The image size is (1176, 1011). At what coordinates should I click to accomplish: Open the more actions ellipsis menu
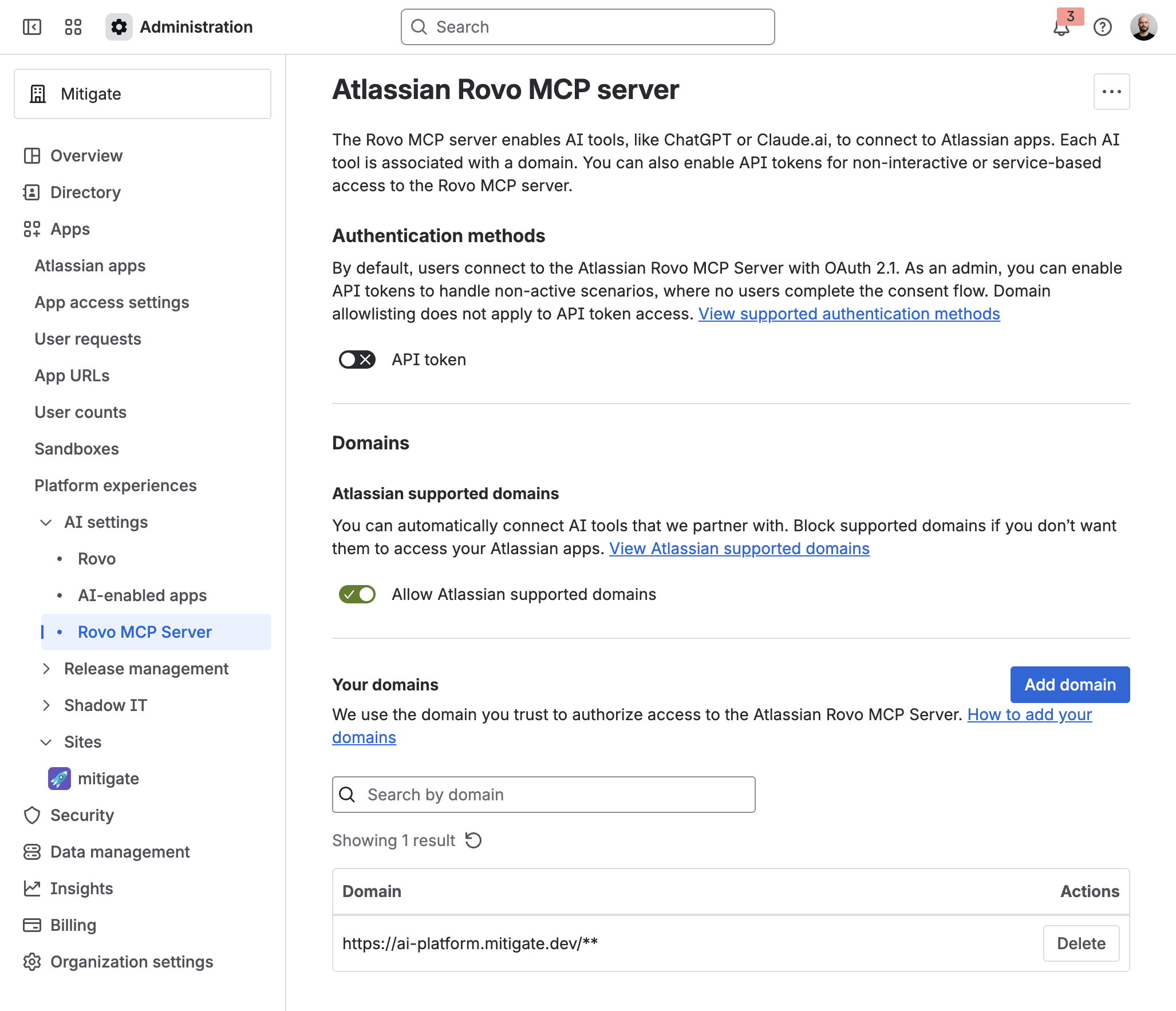(1111, 91)
